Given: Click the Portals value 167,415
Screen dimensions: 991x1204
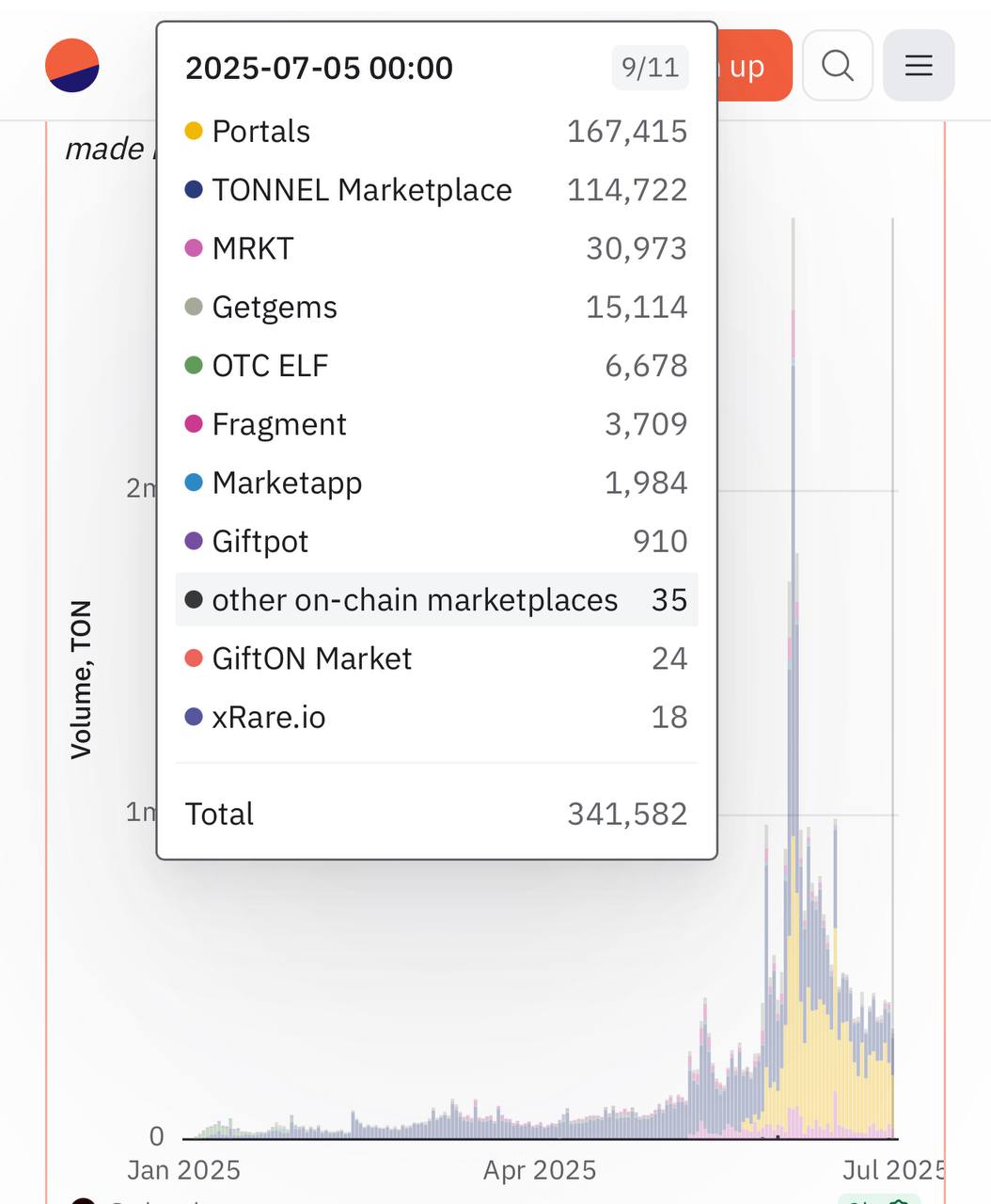Looking at the screenshot, I should coord(627,132).
